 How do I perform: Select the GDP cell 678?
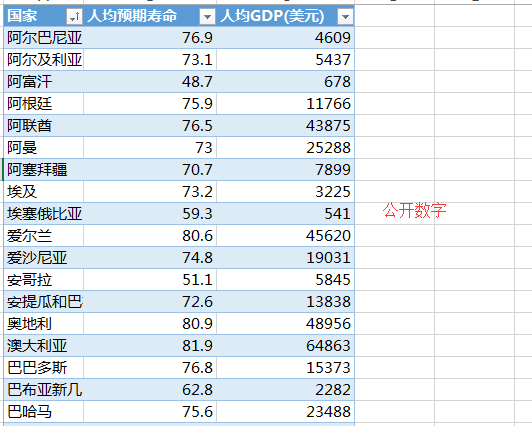pyautogui.click(x=285, y=82)
